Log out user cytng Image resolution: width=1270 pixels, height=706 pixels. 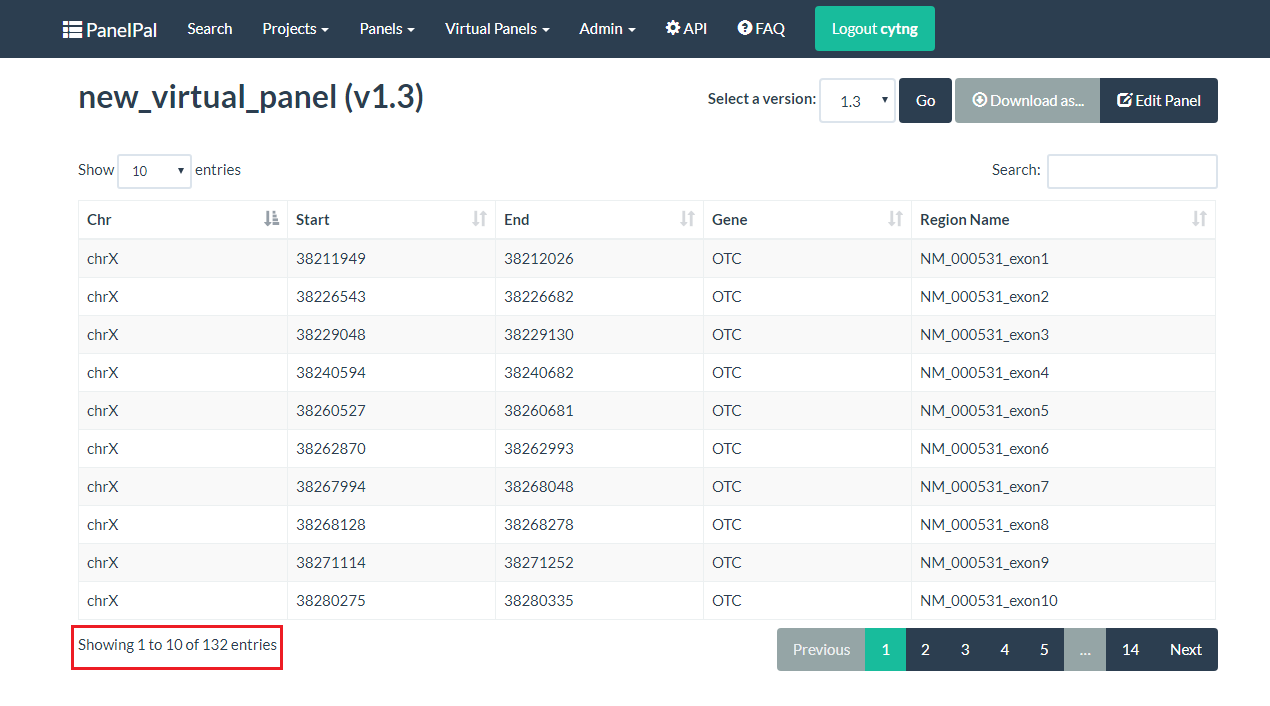coord(875,29)
